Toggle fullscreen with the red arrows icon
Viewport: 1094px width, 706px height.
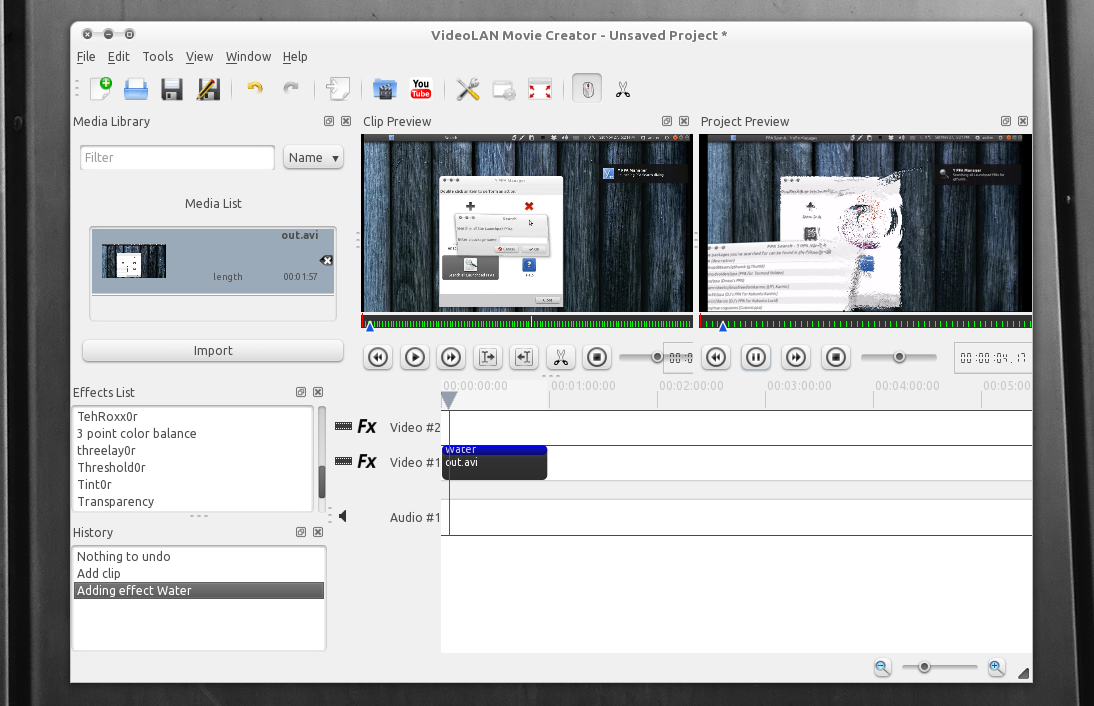(540, 90)
